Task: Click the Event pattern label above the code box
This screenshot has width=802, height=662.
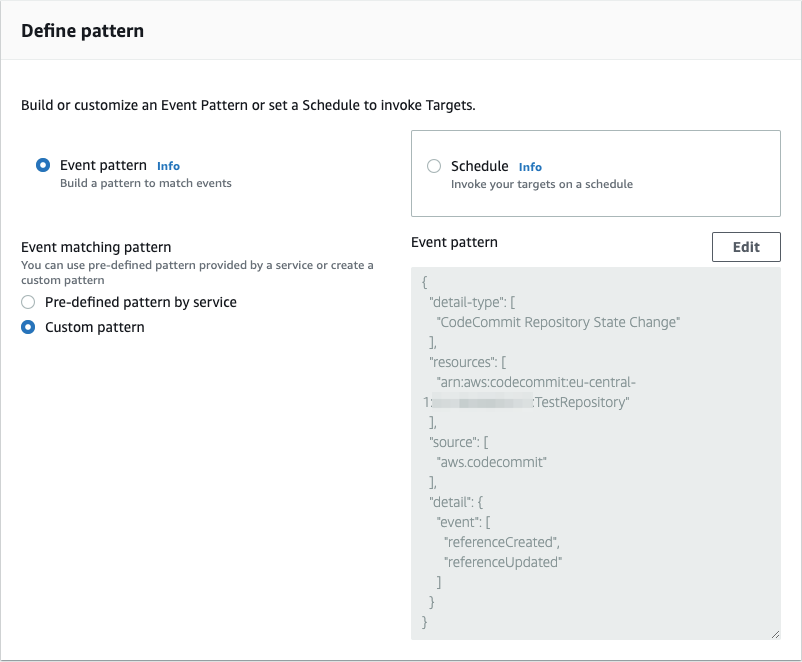Action: point(454,242)
